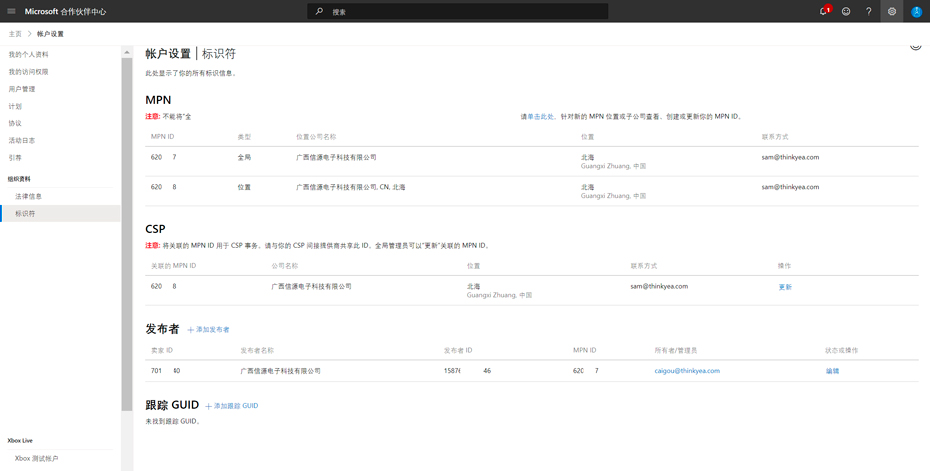Click the search input field
Image resolution: width=930 pixels, height=471 pixels.
click(457, 11)
